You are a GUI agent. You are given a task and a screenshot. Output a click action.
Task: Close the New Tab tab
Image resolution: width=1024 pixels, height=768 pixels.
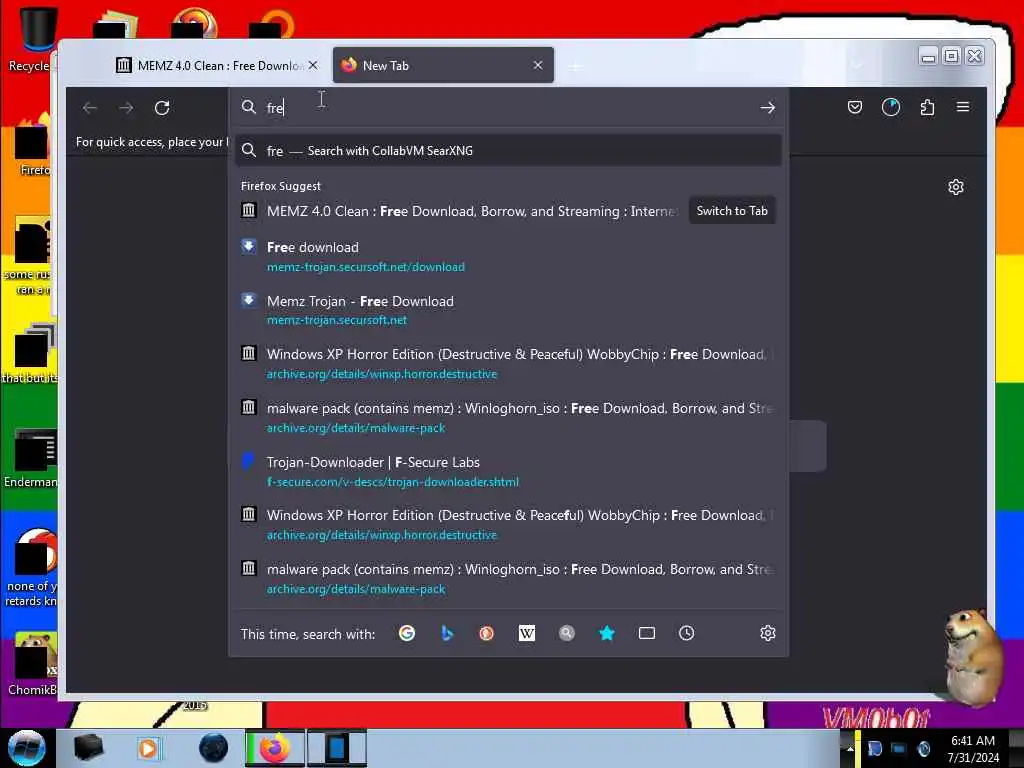click(x=537, y=65)
